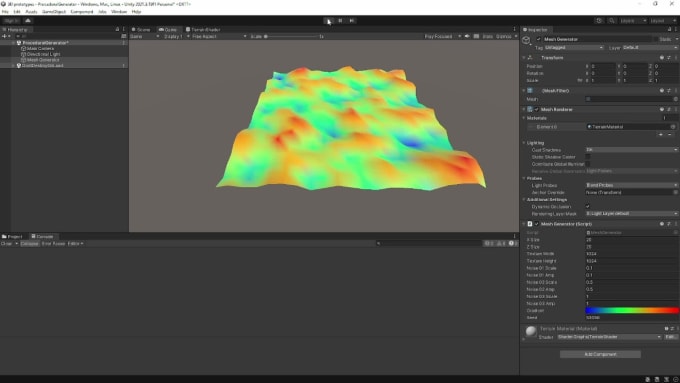Click the minus button under Materials list
Viewport: 680px width, 383px height.
click(x=670, y=135)
